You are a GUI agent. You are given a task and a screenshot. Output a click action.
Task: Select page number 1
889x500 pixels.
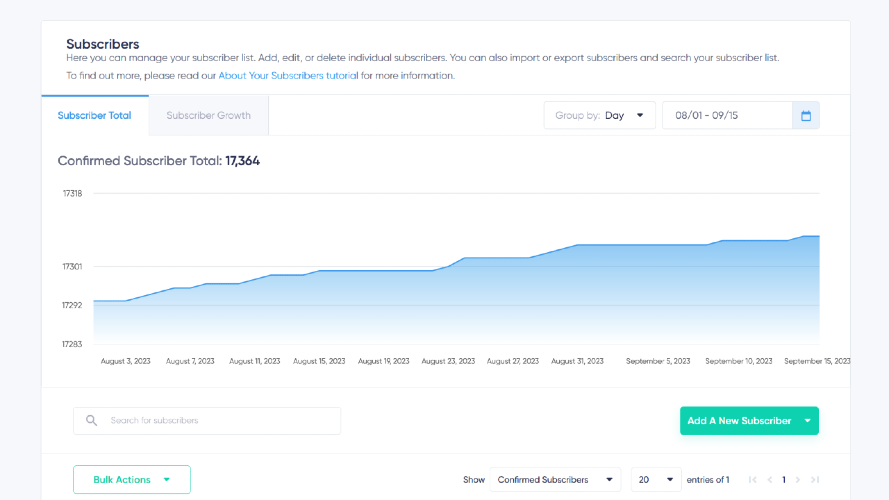(784, 480)
